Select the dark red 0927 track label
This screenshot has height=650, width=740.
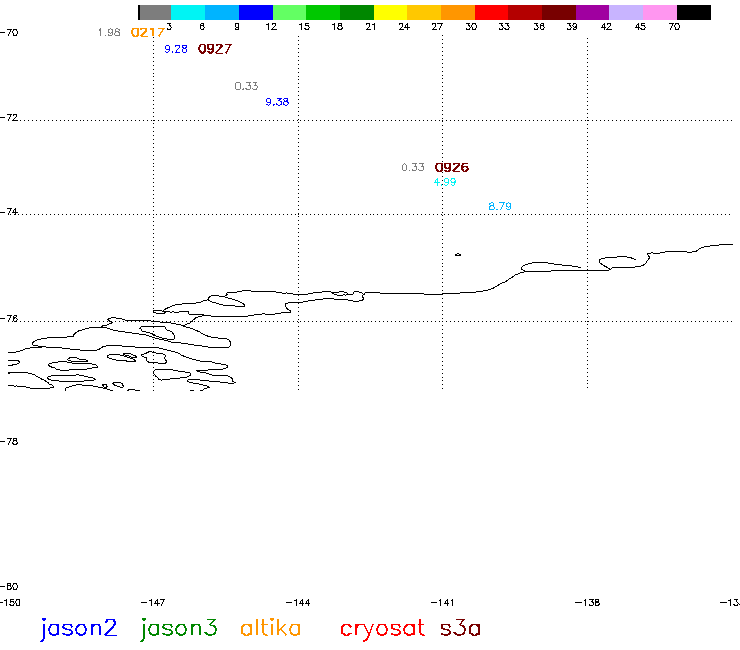click(215, 49)
